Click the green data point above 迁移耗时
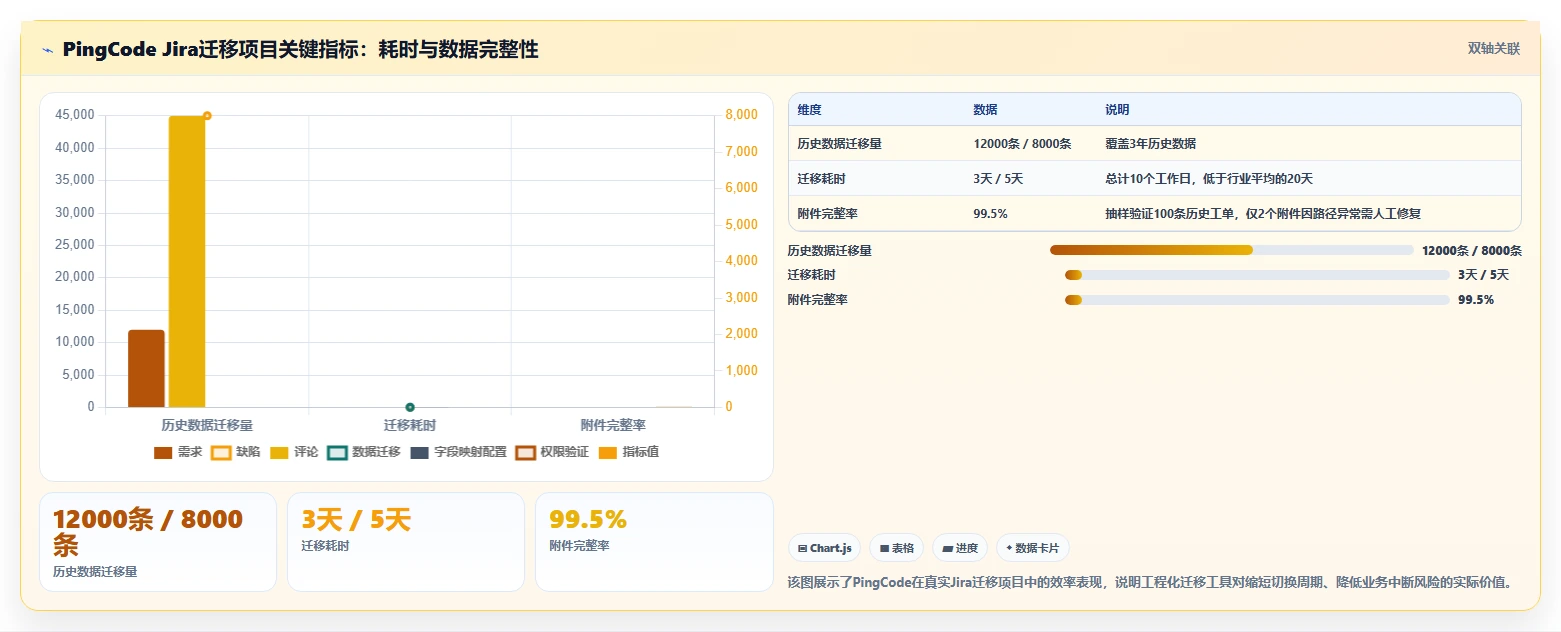 [x=410, y=407]
